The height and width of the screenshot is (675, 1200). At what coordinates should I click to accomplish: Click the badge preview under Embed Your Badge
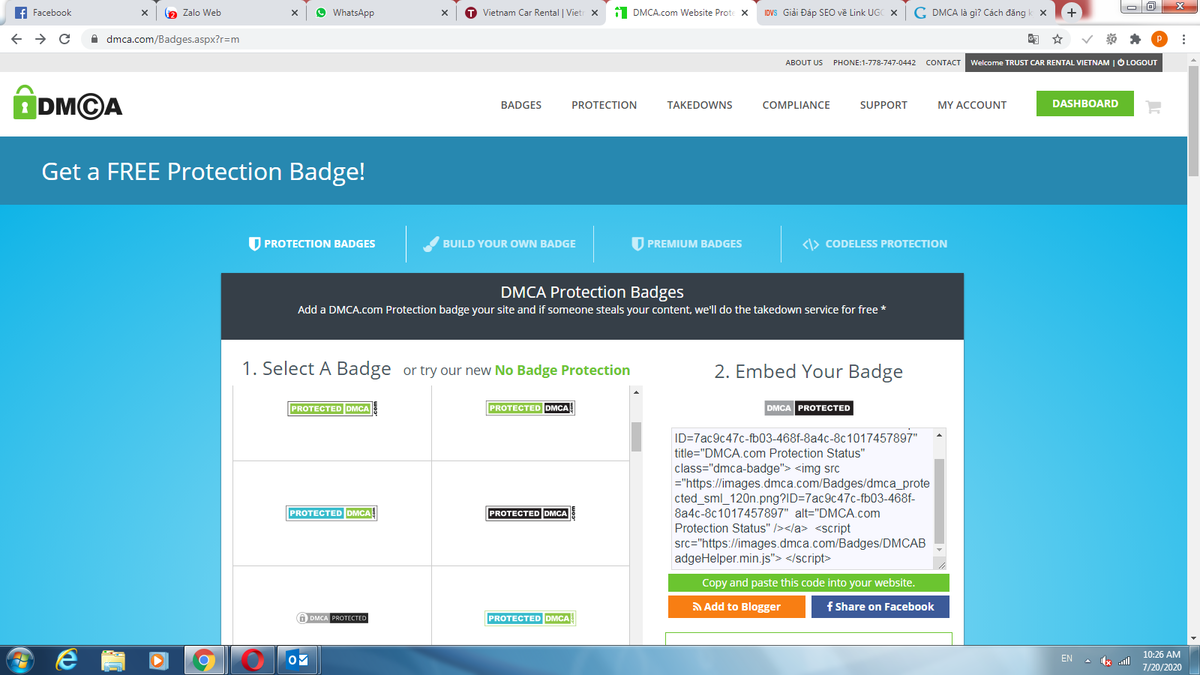808,408
